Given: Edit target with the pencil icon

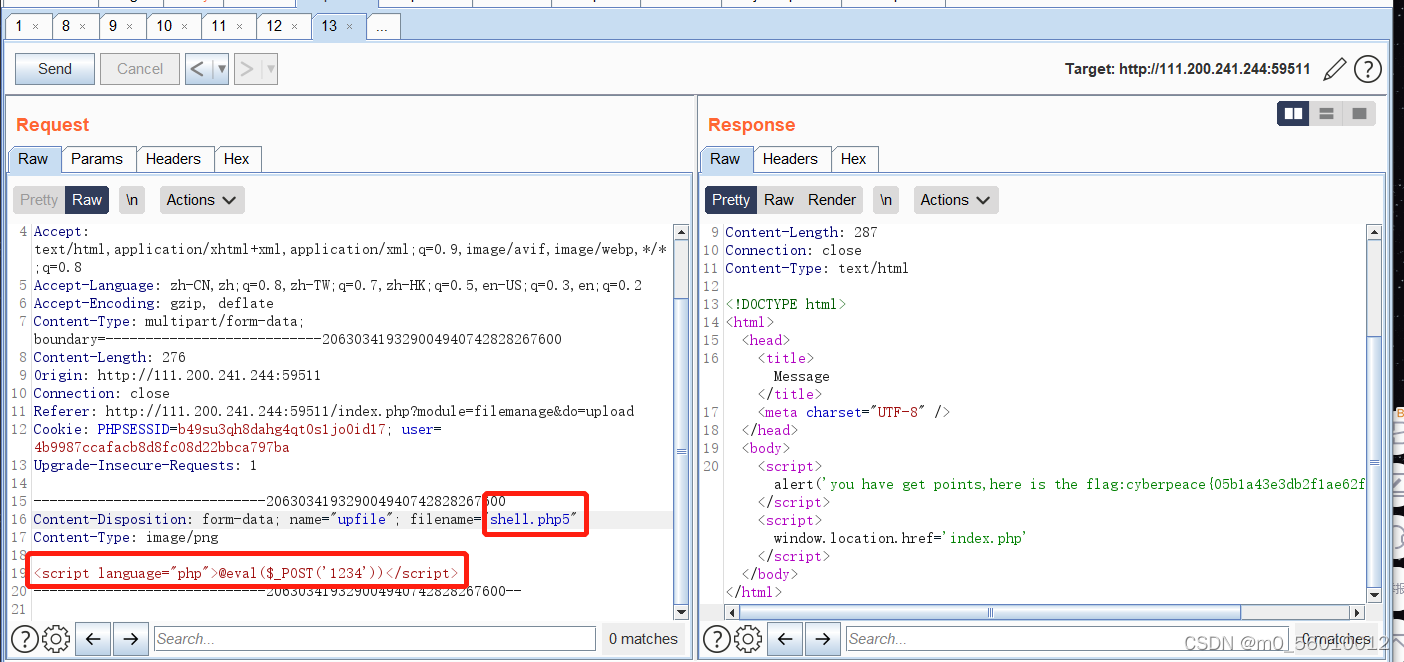Looking at the screenshot, I should click(1334, 69).
